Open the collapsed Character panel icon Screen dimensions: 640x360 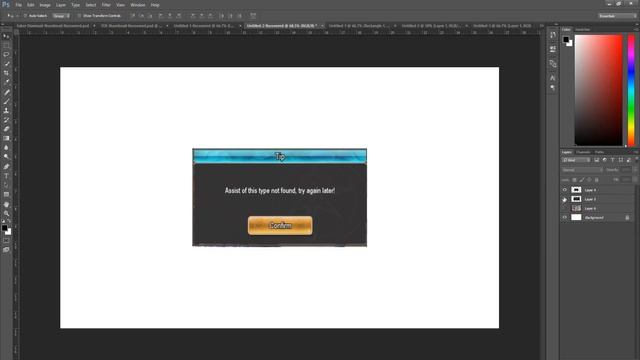click(x=553, y=78)
